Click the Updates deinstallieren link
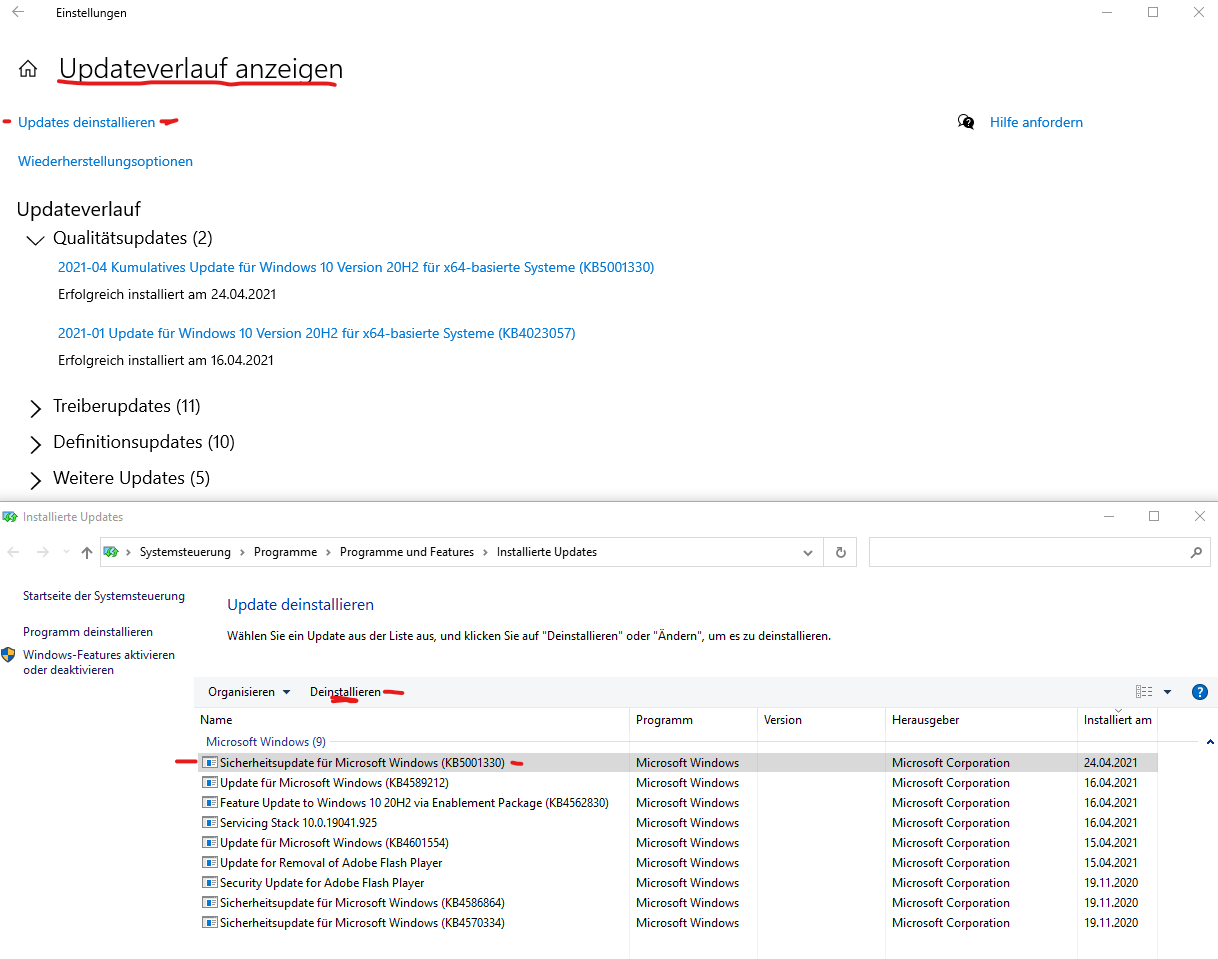Image resolution: width=1218 pixels, height=959 pixels. (x=87, y=122)
